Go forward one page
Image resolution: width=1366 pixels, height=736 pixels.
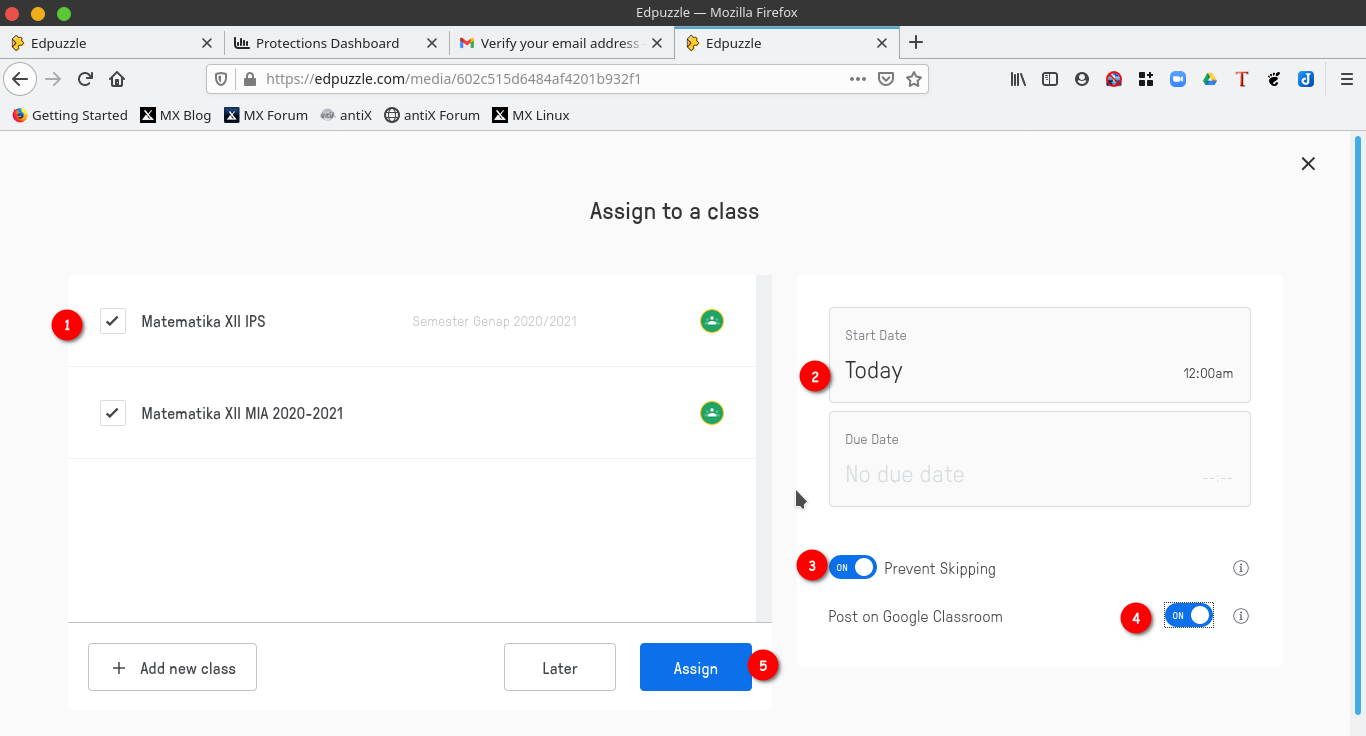click(53, 79)
